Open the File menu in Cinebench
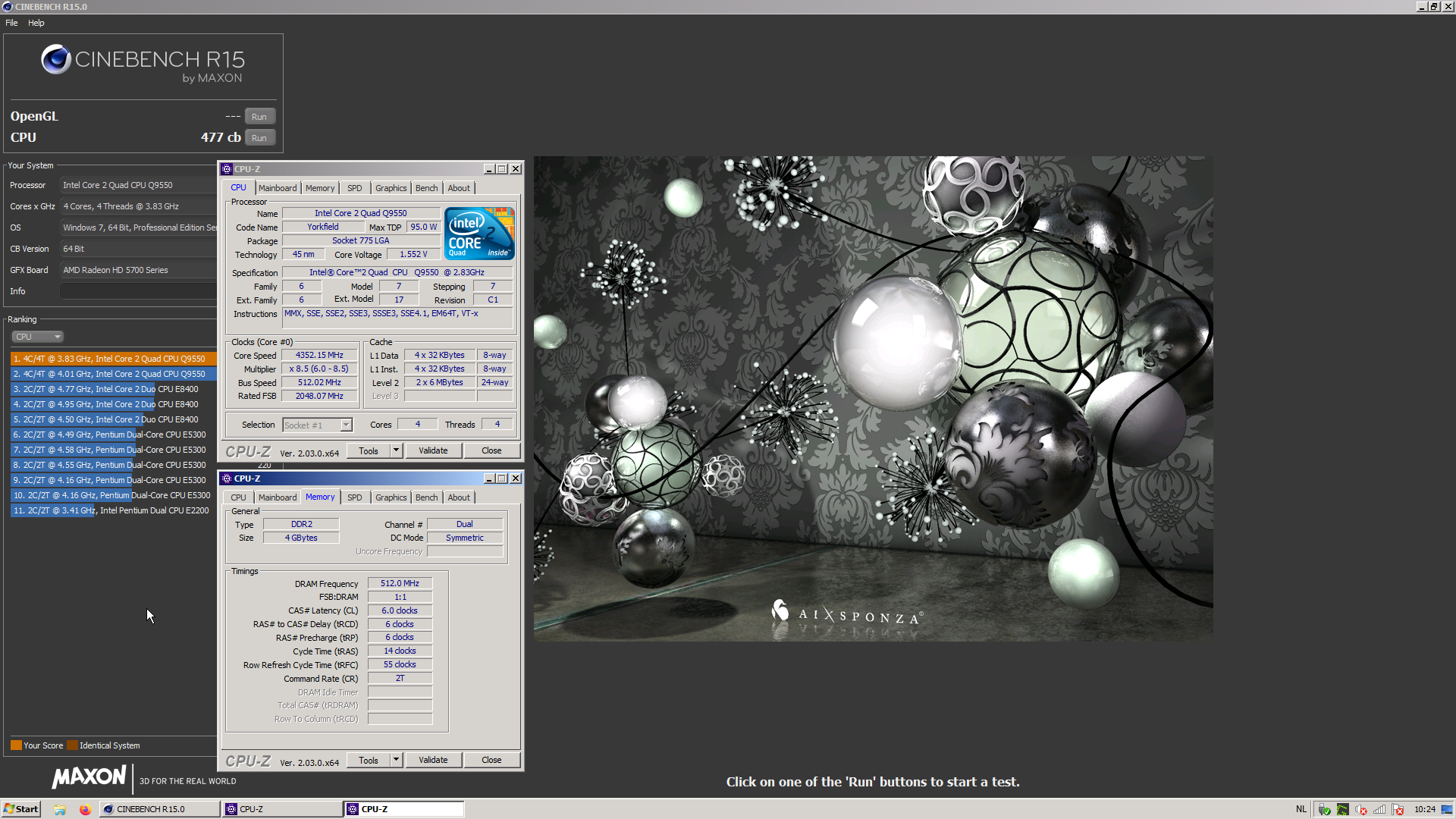The width and height of the screenshot is (1456, 819). click(11, 23)
